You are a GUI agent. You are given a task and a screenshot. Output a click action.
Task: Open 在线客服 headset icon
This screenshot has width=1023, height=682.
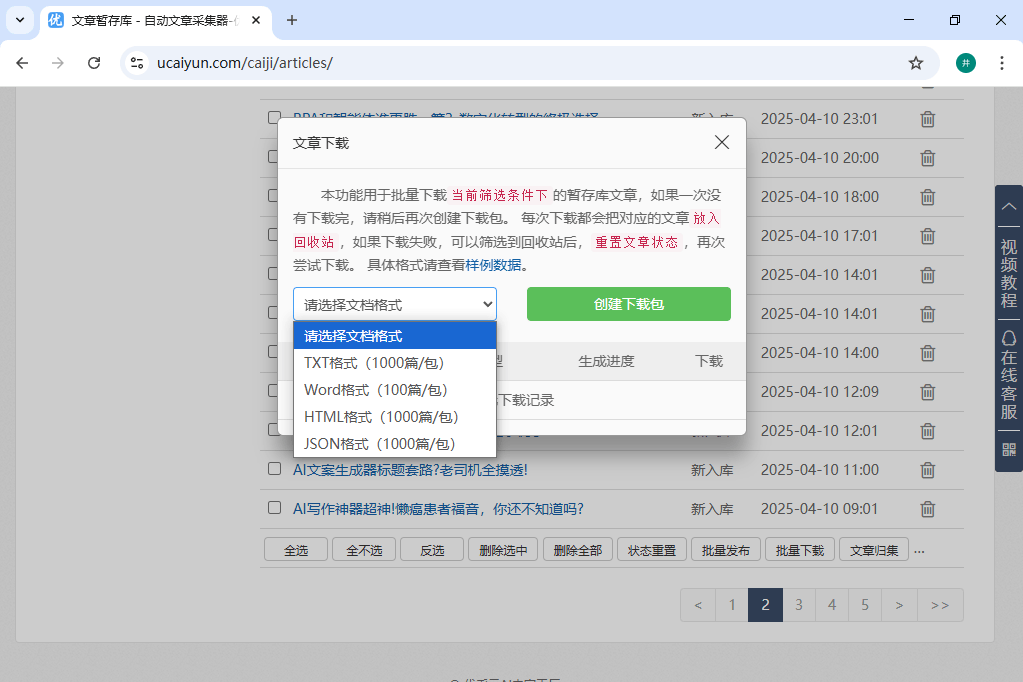click(x=1008, y=338)
